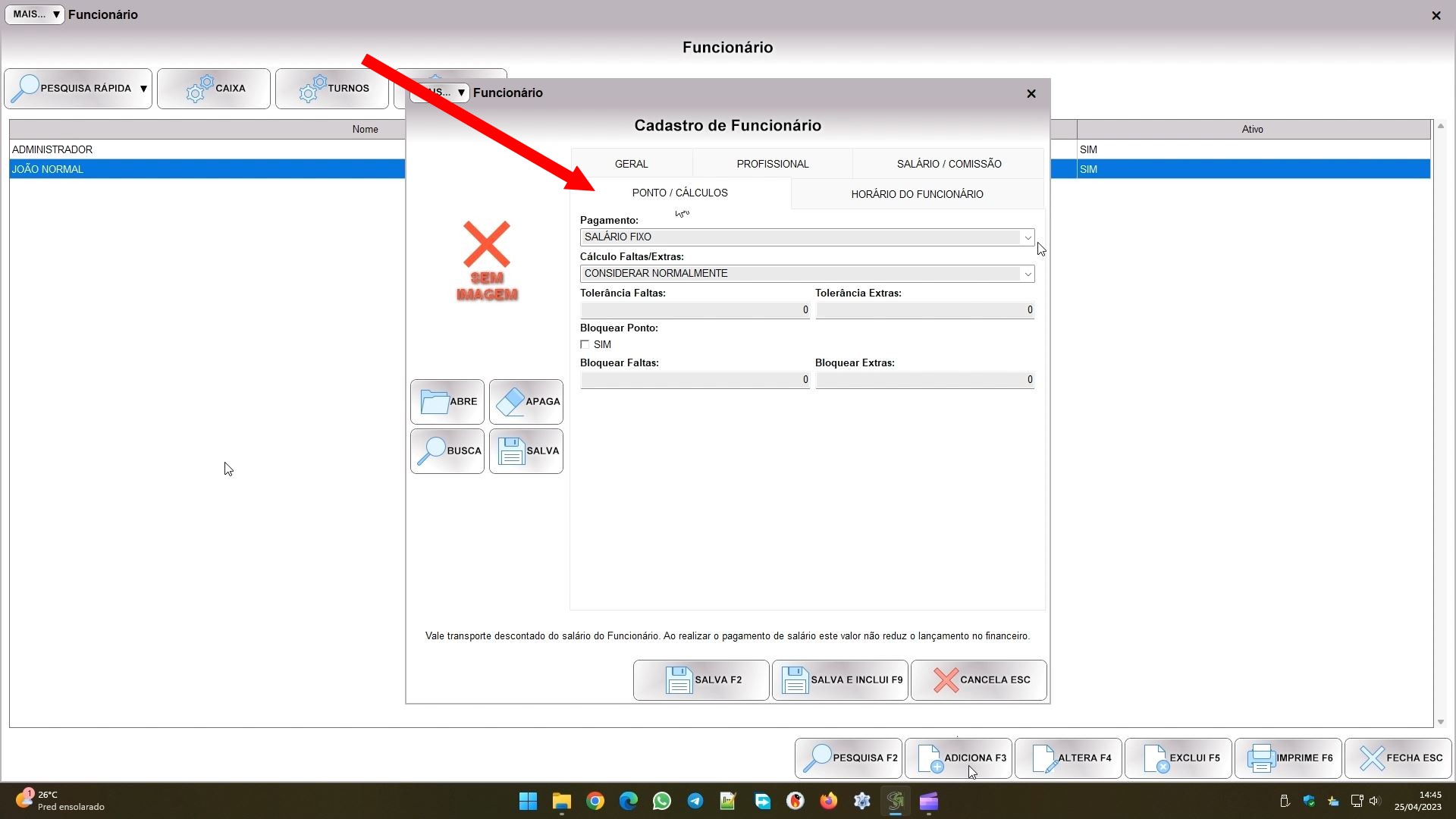
Task: Open the TURNOS gears button
Action: pyautogui.click(x=332, y=89)
